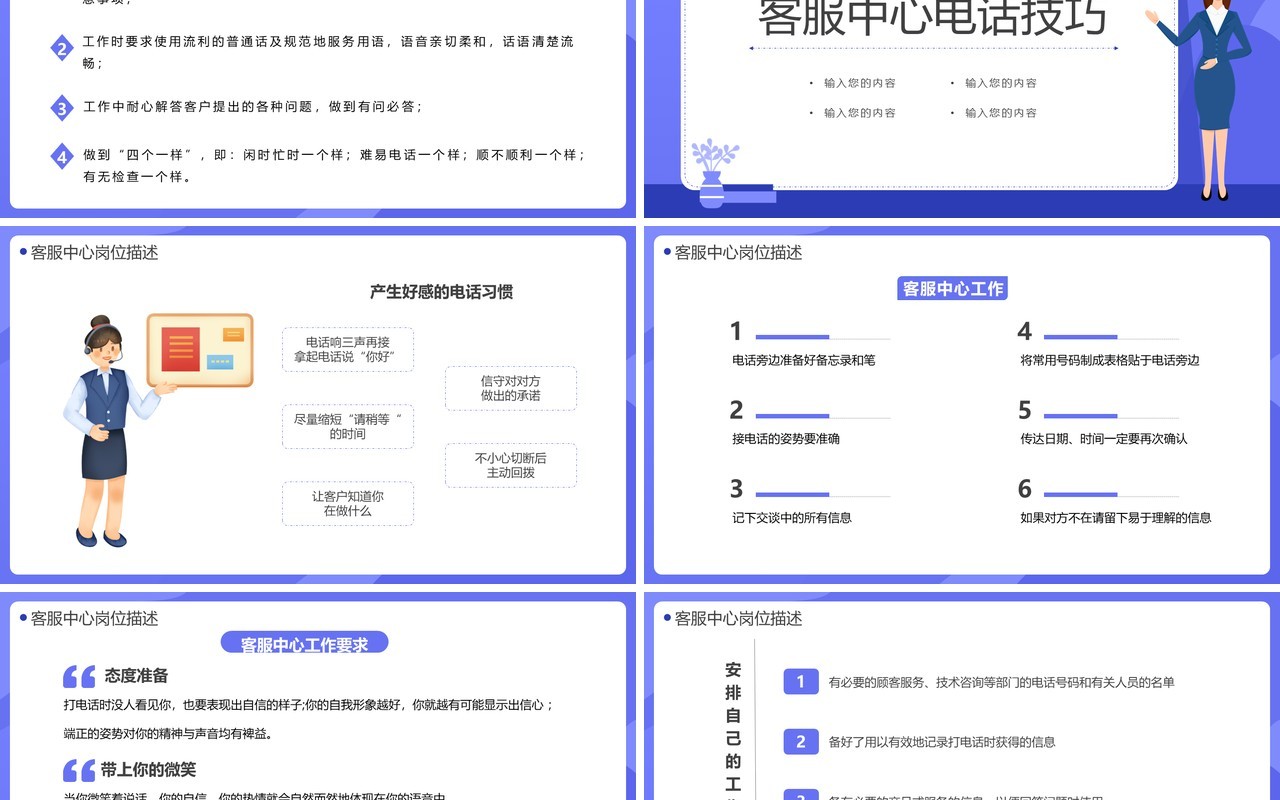Select the 信守对对方做出的承诺 dashed box
This screenshot has height=800, width=1280.
pos(510,388)
